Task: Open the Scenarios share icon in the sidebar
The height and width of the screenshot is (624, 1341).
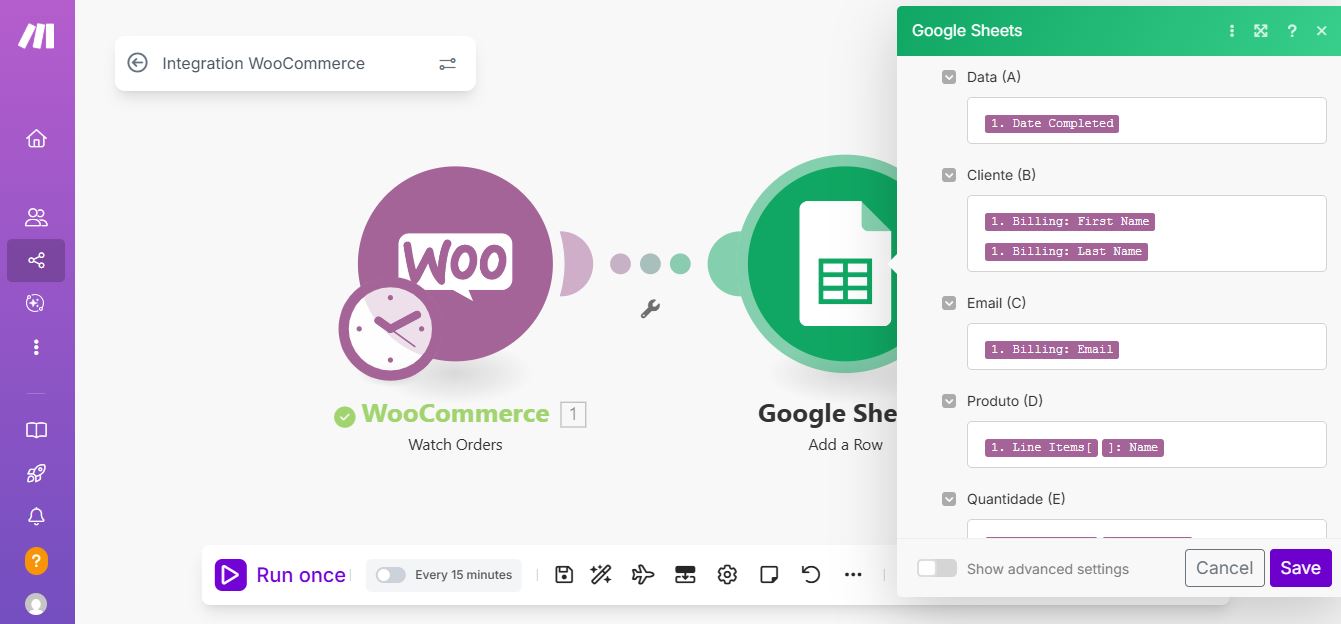Action: (36, 261)
